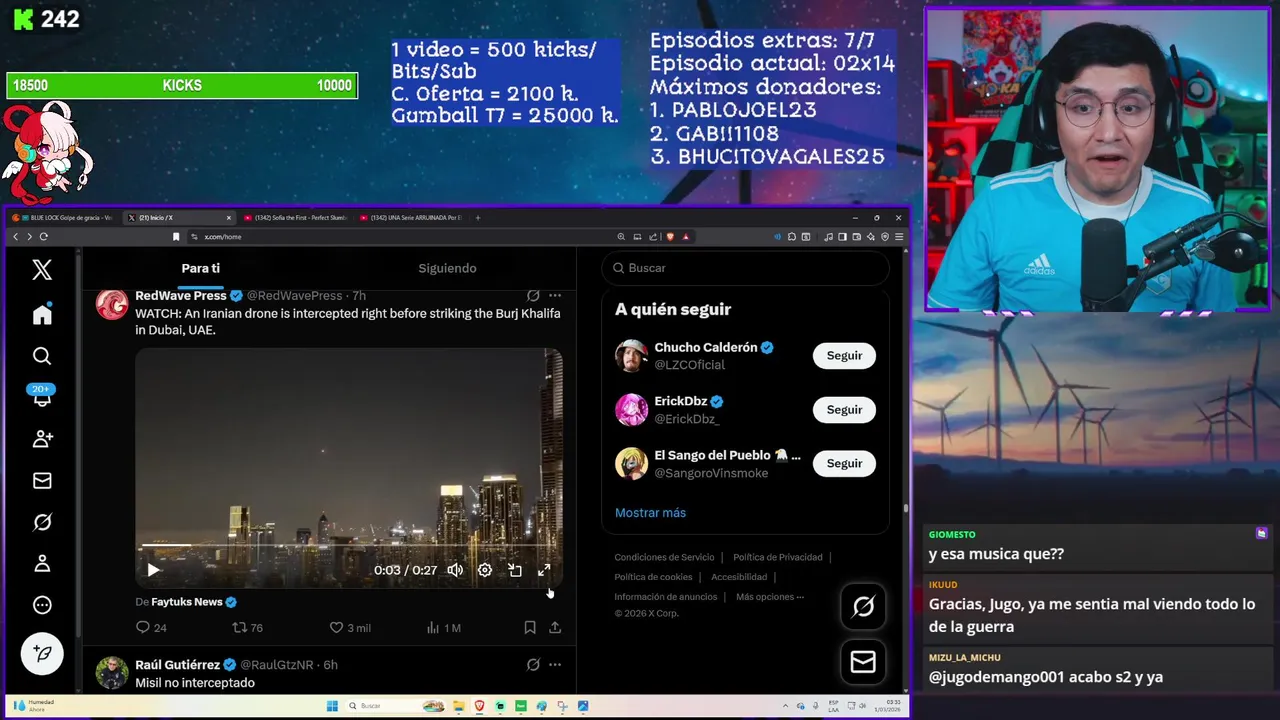Open Chucho Calderón avatar
This screenshot has width=1280, height=720.
pos(631,356)
